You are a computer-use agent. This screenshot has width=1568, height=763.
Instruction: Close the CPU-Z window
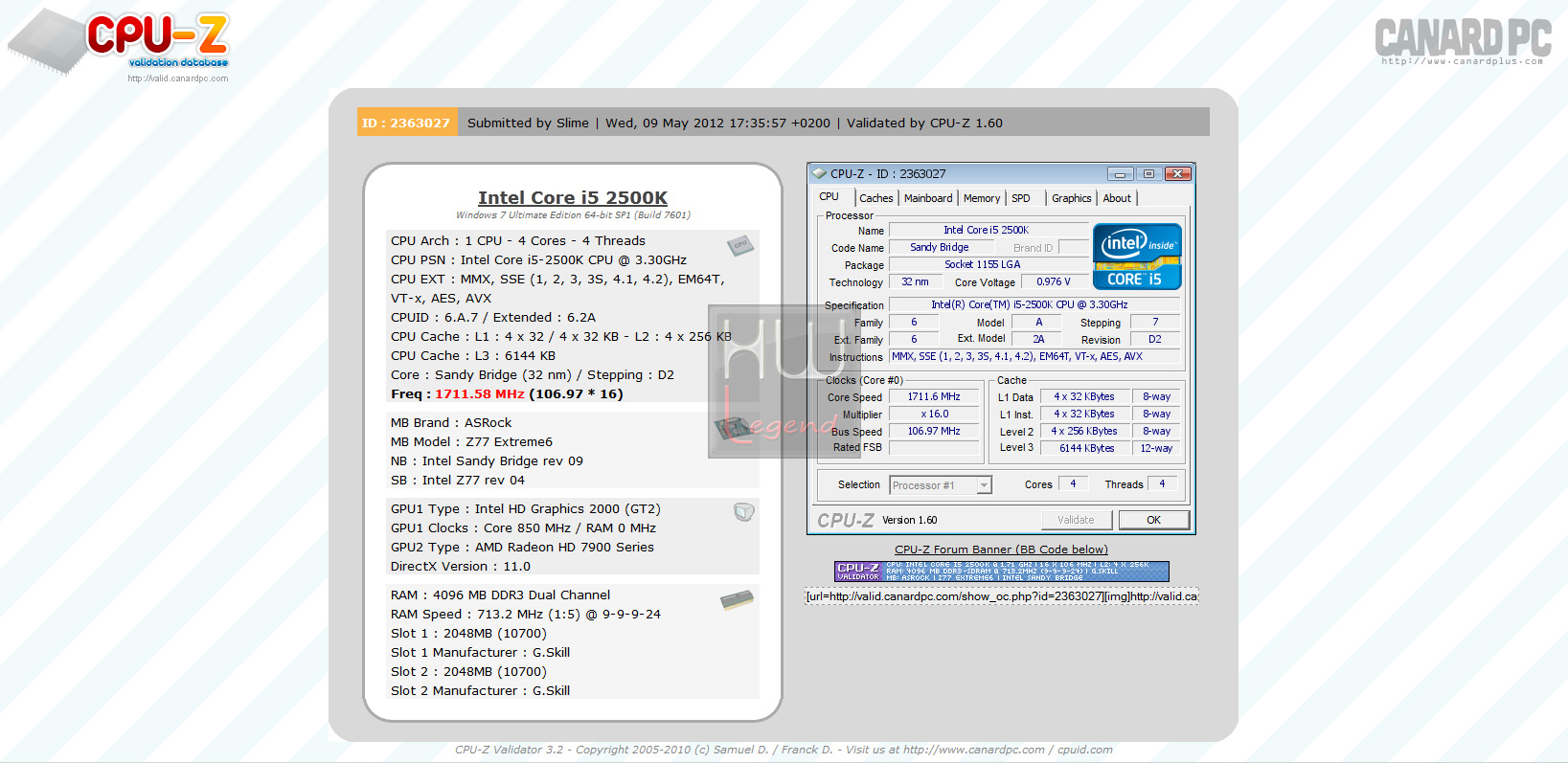click(1178, 174)
